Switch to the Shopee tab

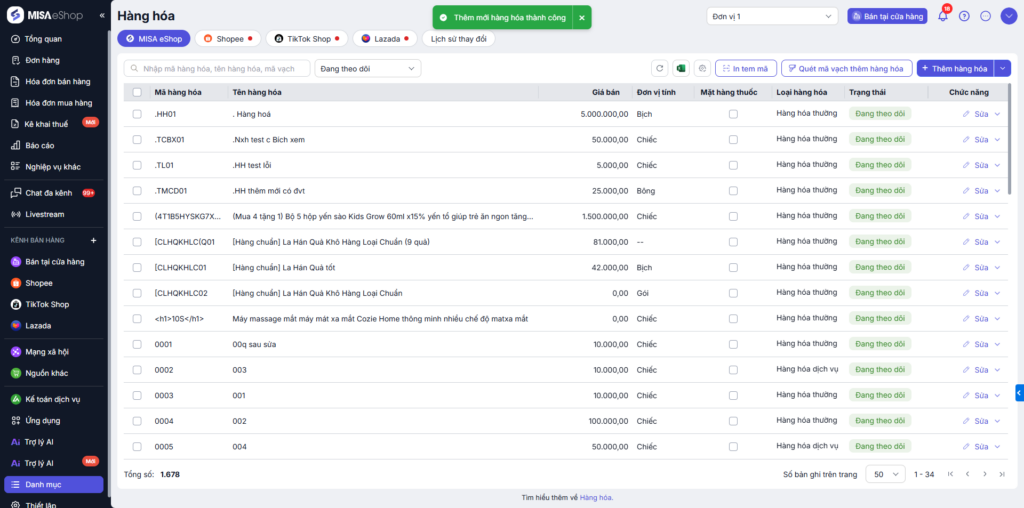[227, 38]
